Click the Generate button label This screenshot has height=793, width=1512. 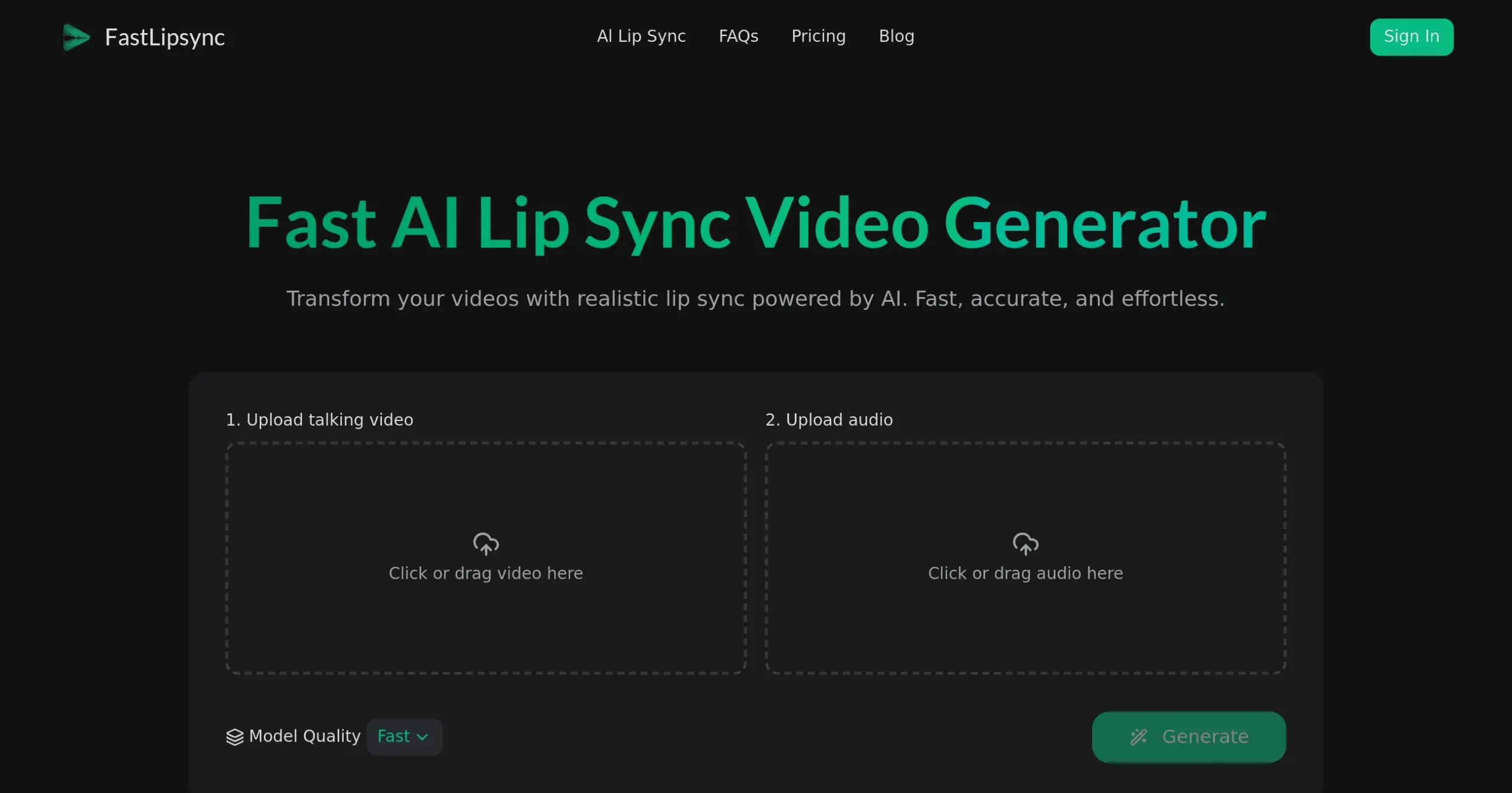coord(1205,736)
